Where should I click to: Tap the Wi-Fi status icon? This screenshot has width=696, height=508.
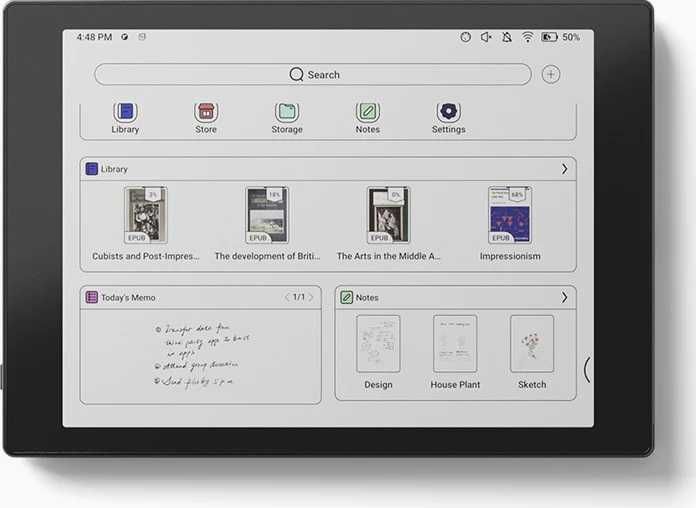(x=527, y=37)
